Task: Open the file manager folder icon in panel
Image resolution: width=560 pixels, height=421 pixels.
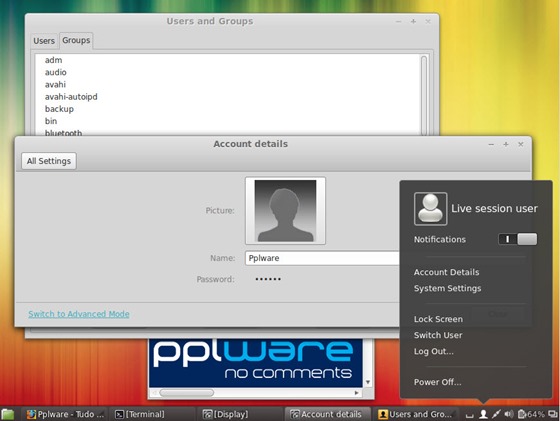Action: pos(7,414)
